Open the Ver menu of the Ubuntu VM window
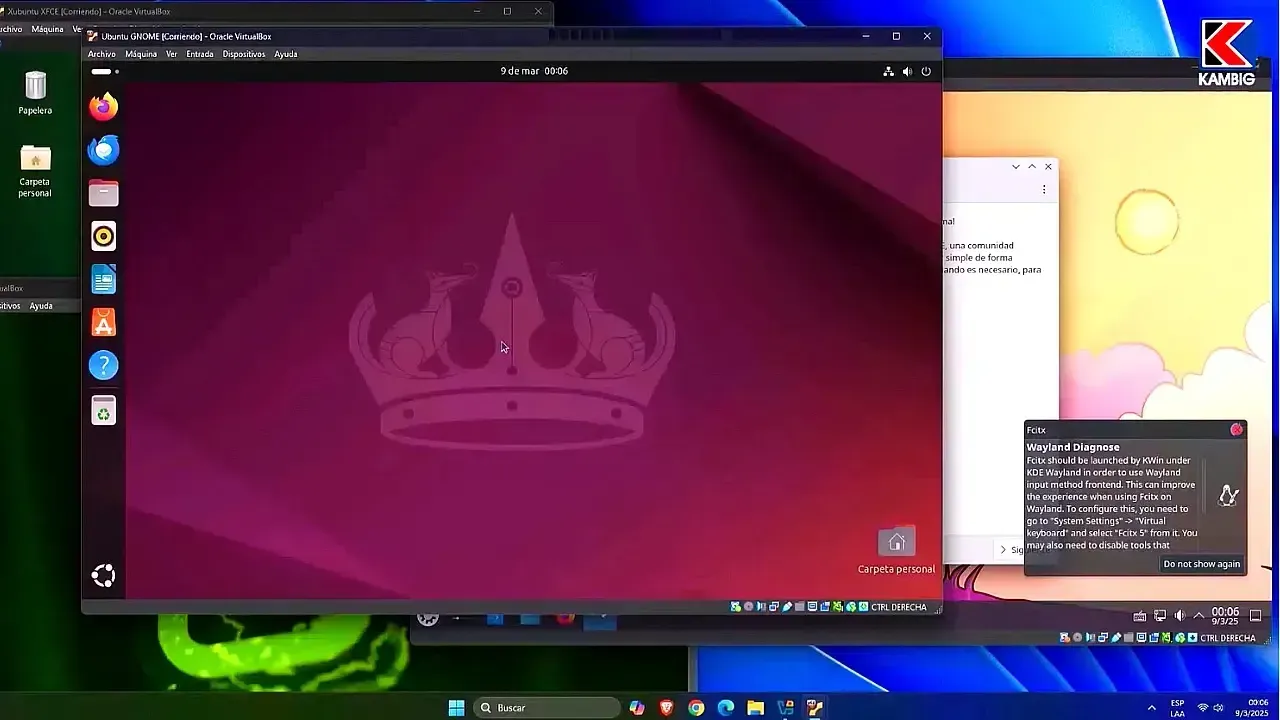Viewport: 1280px width, 720px height. click(x=170, y=54)
